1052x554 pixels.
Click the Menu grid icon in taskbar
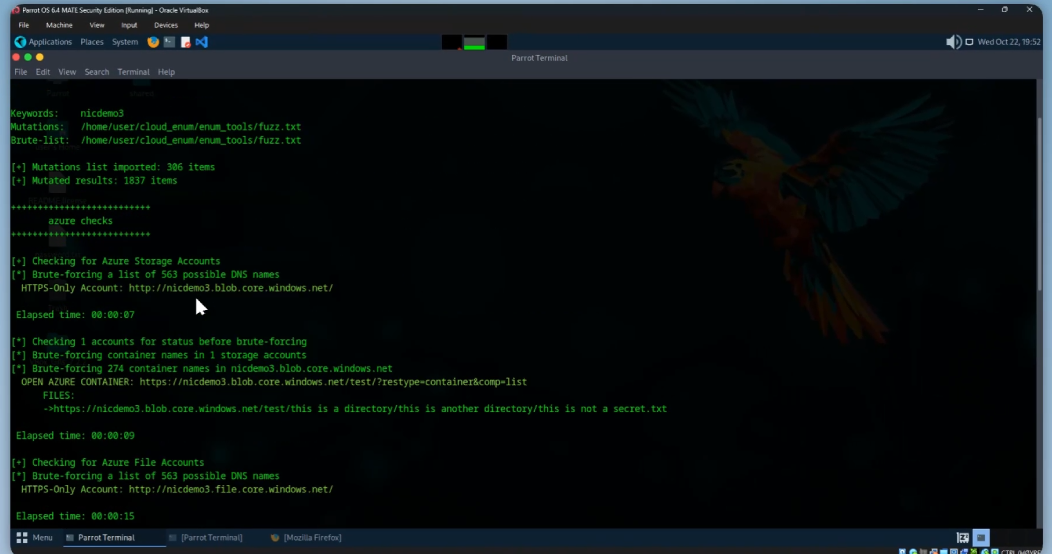tap(21, 537)
